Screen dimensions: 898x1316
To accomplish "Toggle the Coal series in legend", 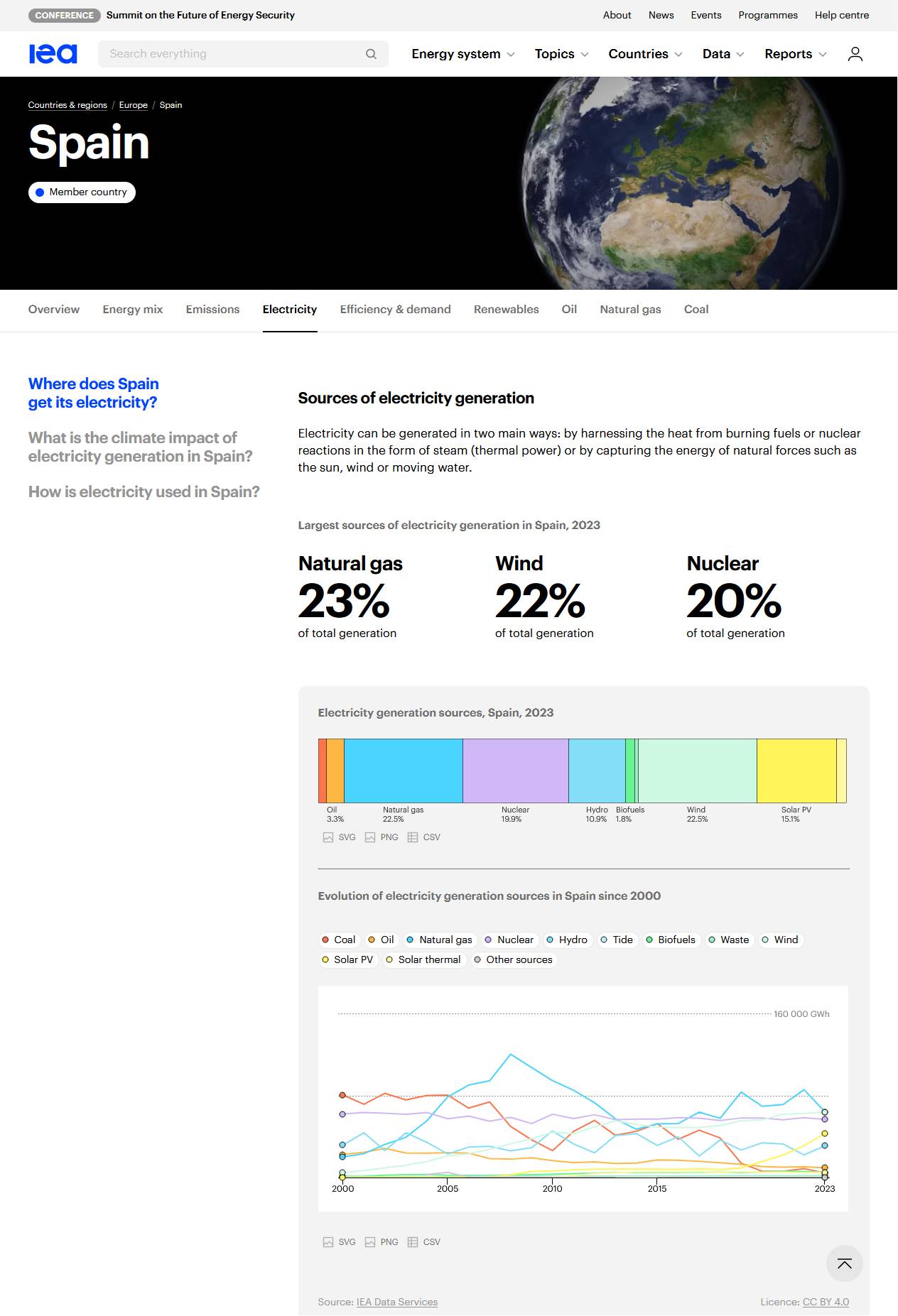I will click(338, 940).
